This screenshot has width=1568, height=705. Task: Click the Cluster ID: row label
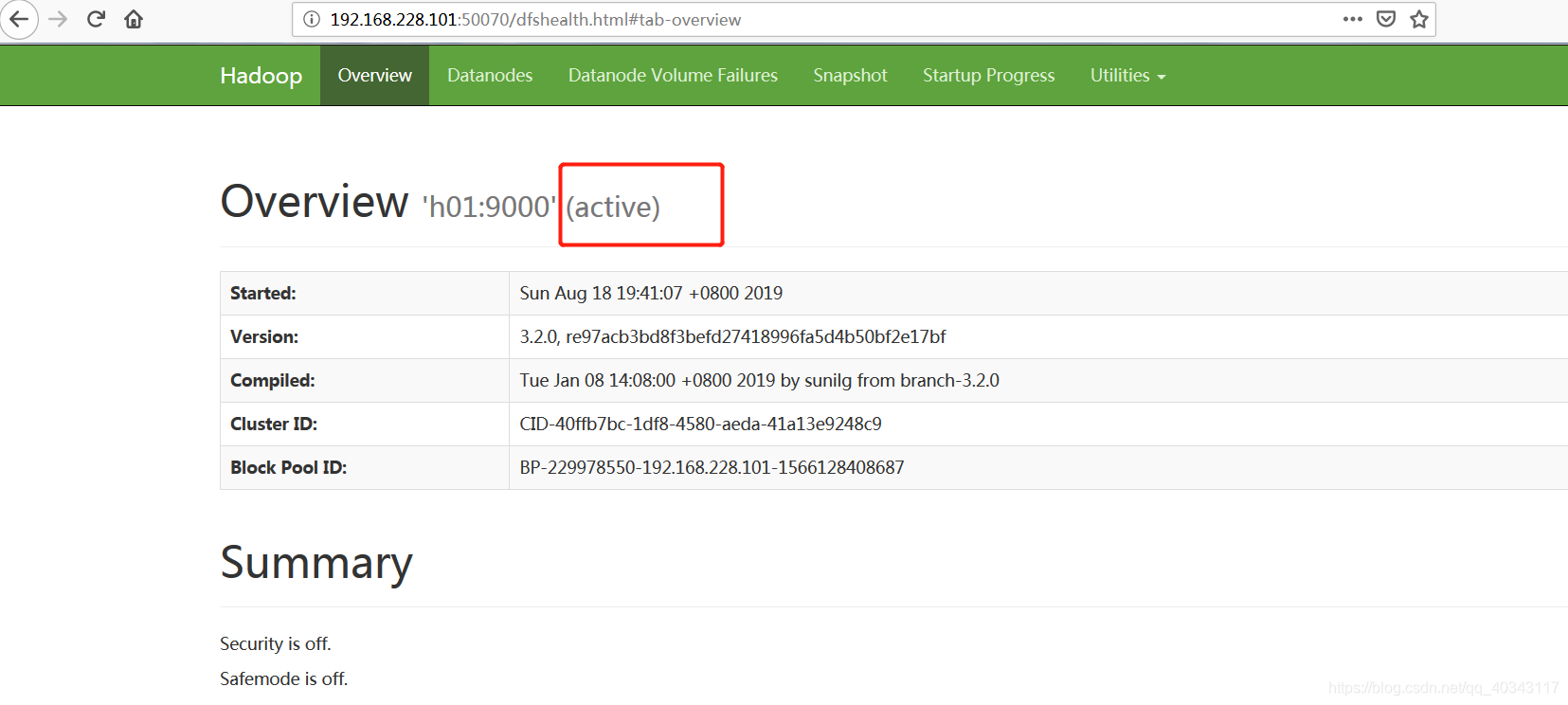tap(274, 424)
